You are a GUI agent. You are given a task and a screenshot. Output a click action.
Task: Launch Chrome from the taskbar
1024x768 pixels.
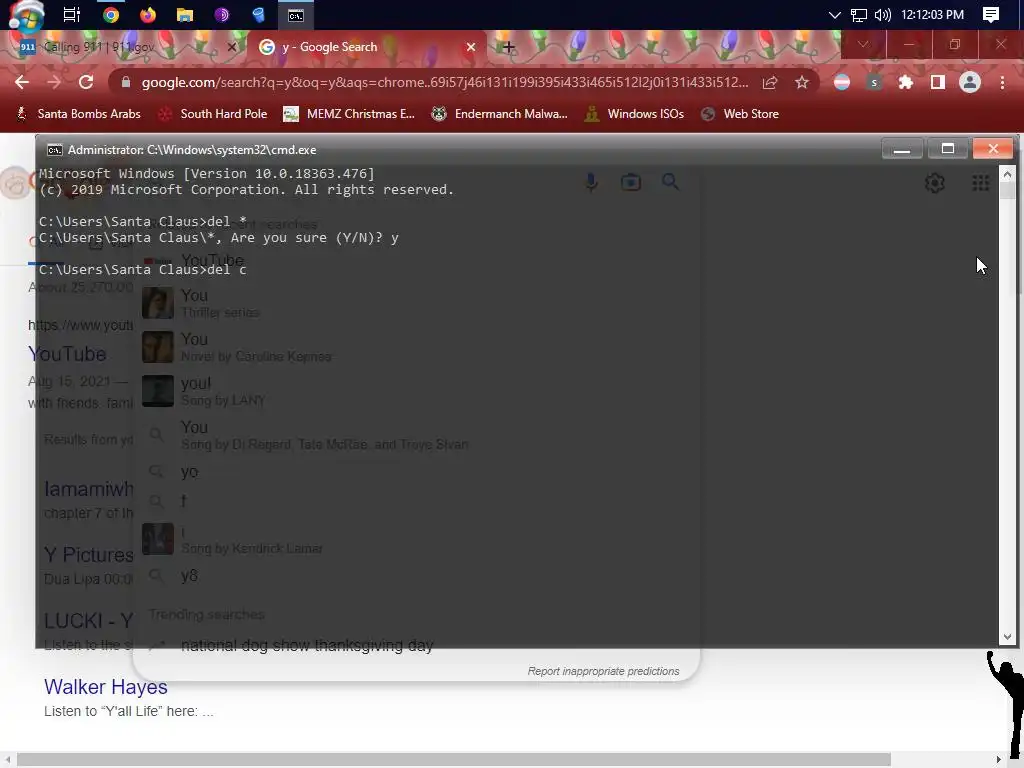110,14
